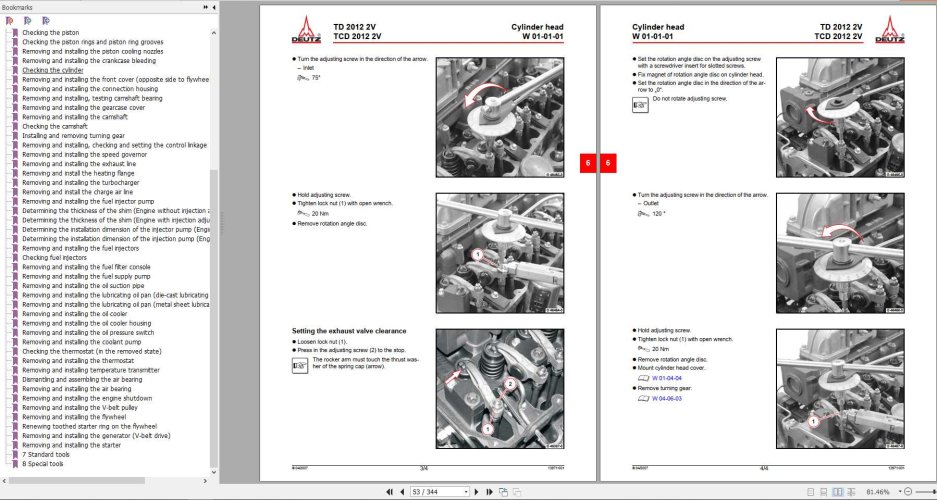Click the bookmarks horizontal scrollbar right arrow
937x500 pixels.
point(206,480)
